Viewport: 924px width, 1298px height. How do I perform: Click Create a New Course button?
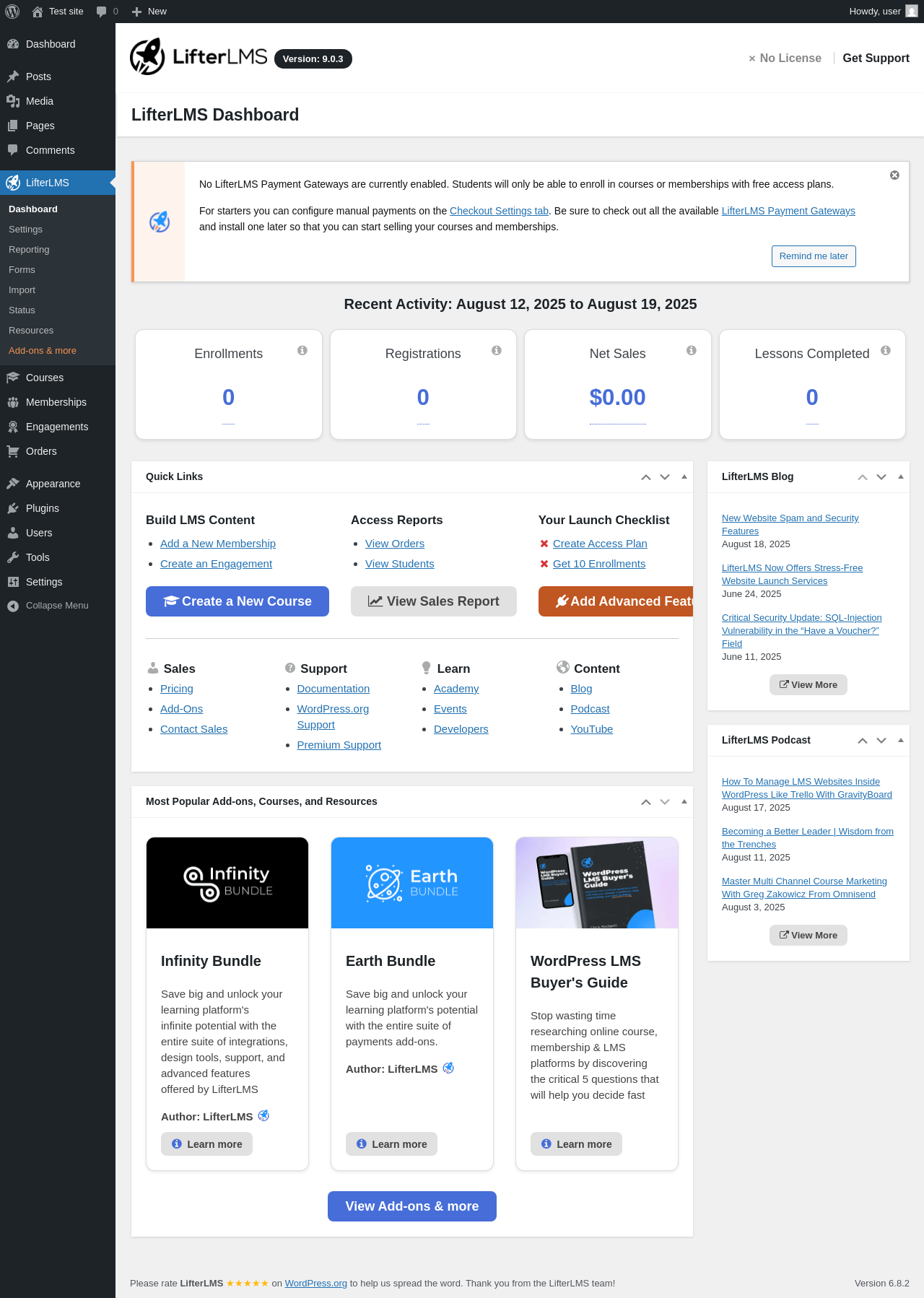(237, 601)
